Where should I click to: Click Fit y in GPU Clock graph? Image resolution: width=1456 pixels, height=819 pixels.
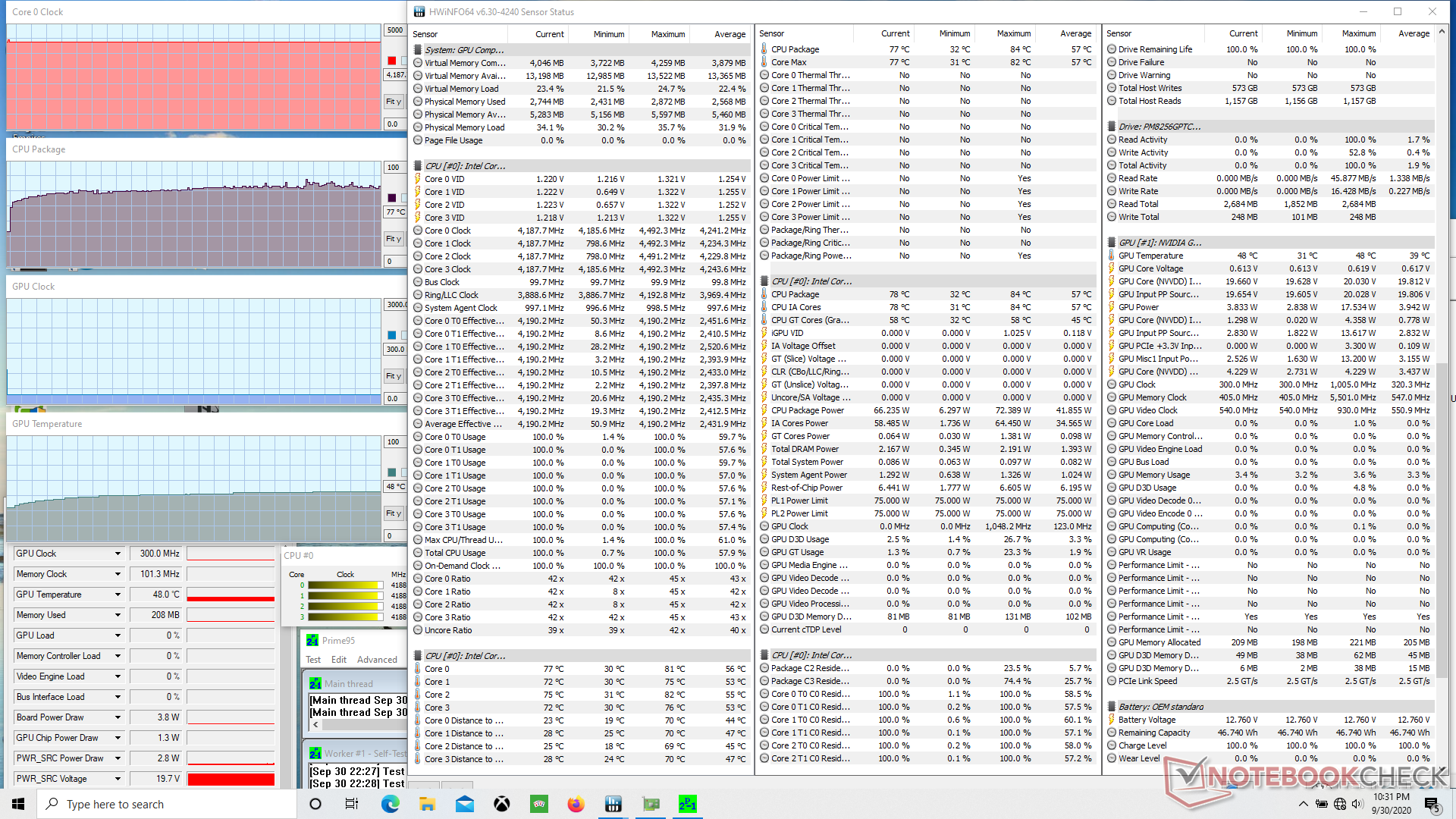(394, 376)
